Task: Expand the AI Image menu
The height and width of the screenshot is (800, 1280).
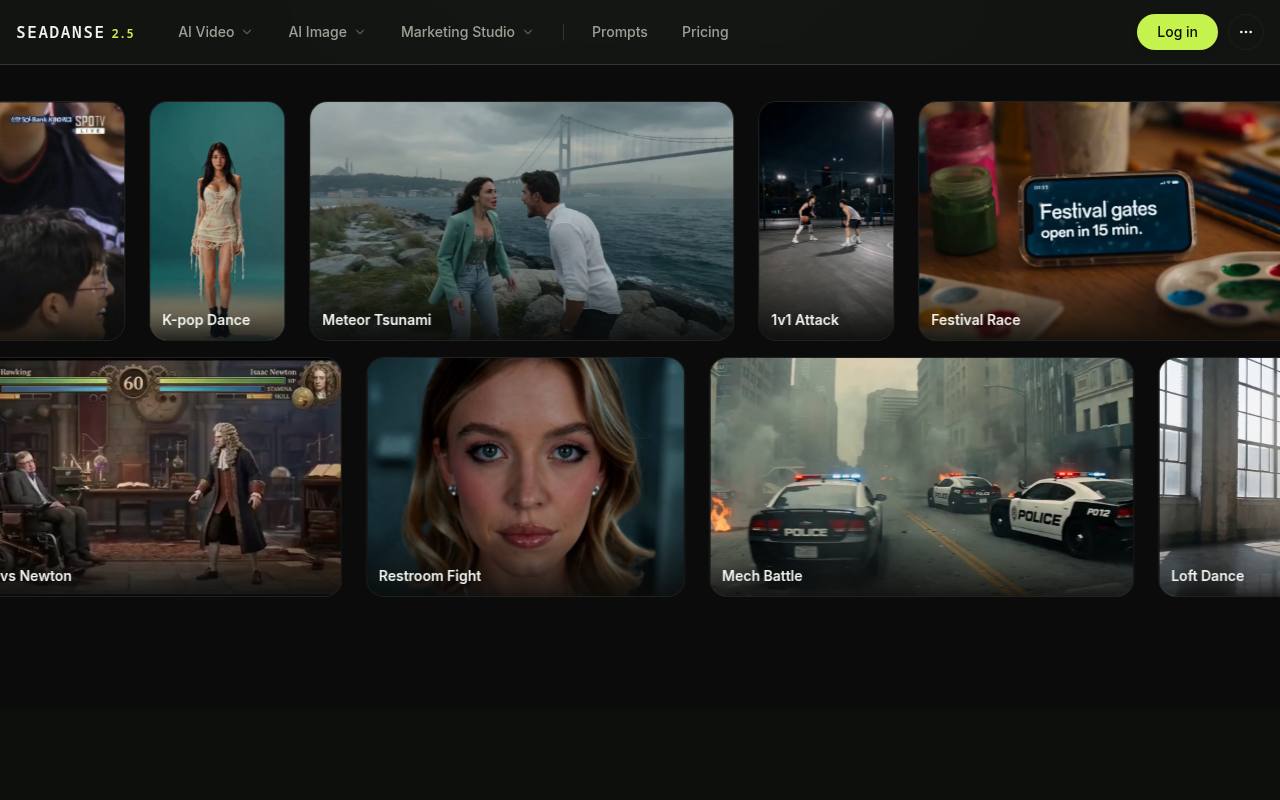Action: [x=327, y=32]
